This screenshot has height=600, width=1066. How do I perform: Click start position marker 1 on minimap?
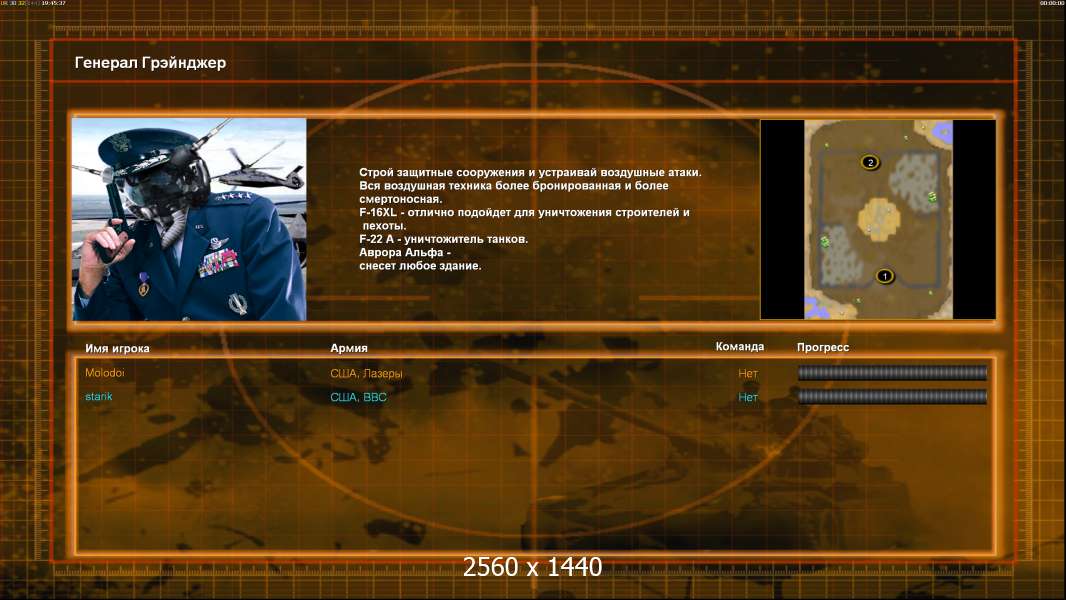point(884,276)
